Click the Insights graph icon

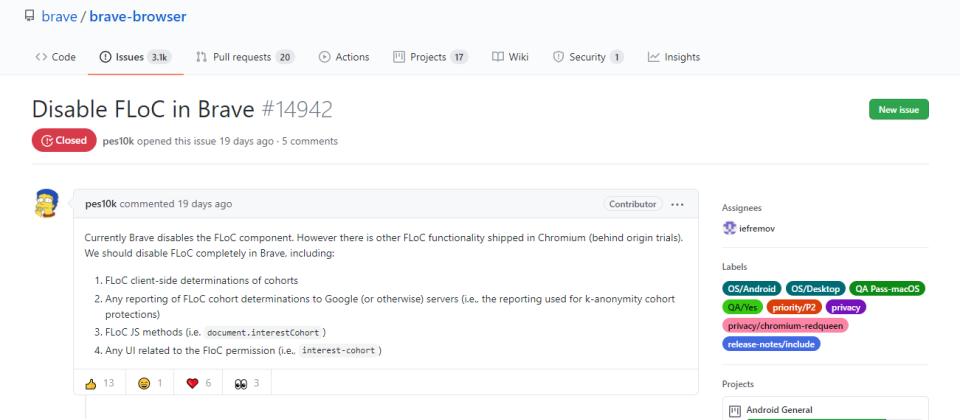[653, 57]
